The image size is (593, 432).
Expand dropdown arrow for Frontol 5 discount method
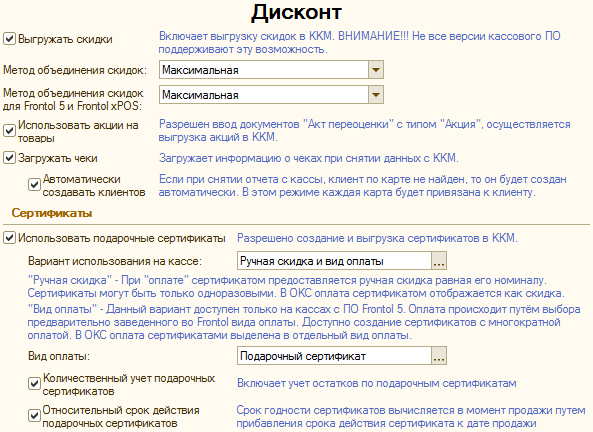click(x=376, y=95)
